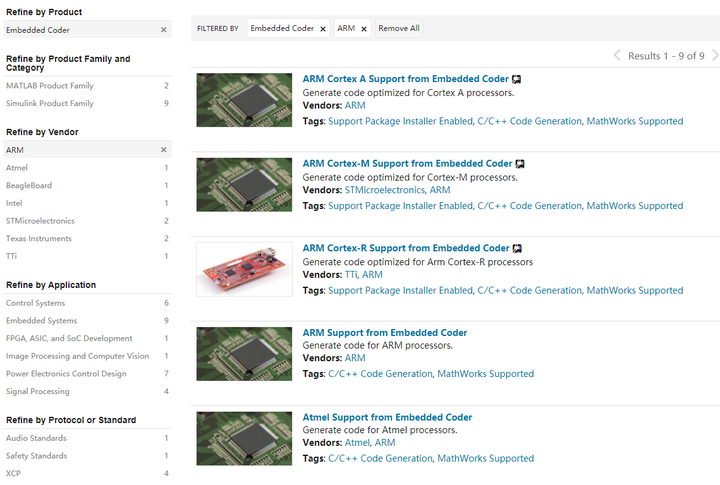This screenshot has height=485, width=720.
Task: Click Atmel vendor link in Atmel Support result
Action: 357,442
